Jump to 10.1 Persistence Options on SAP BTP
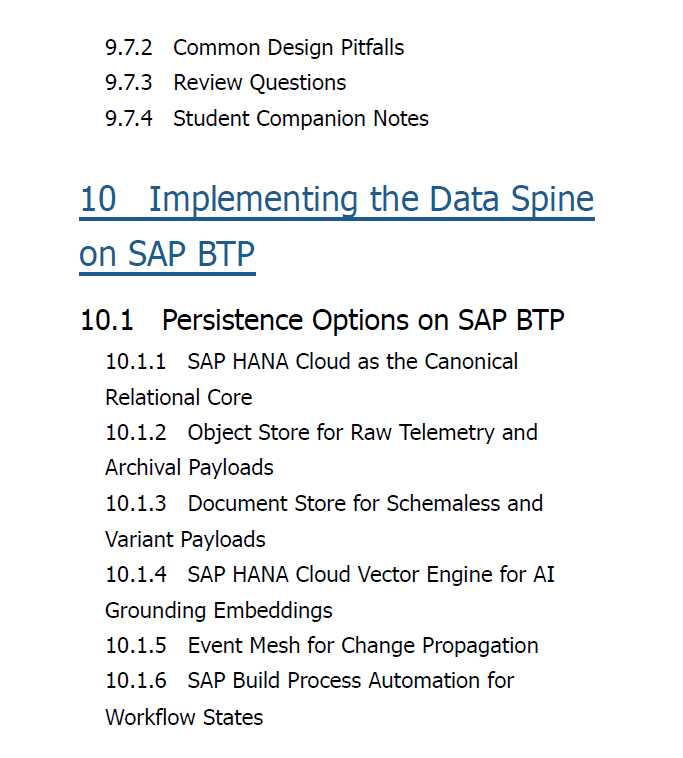The image size is (683, 758). pos(322,321)
